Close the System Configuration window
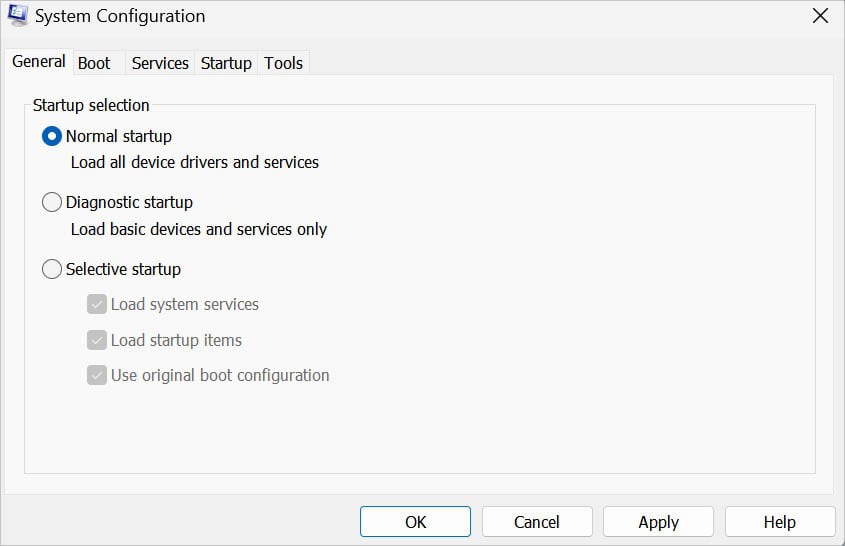This screenshot has width=845, height=546. (820, 16)
